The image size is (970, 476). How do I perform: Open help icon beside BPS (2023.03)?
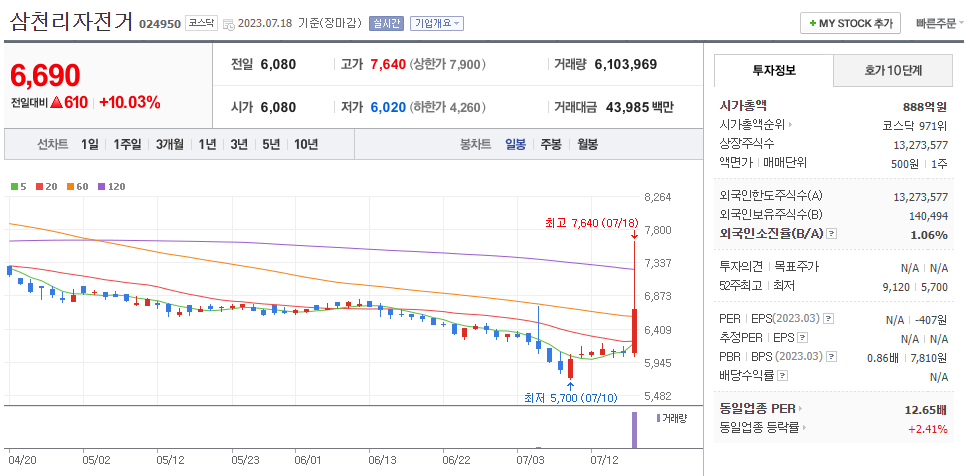click(832, 357)
